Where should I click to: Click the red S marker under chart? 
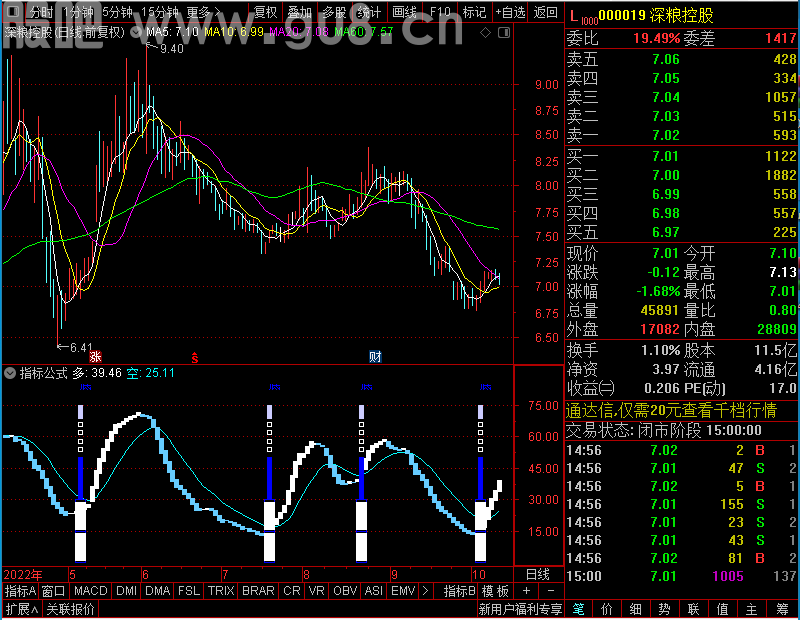coord(195,358)
